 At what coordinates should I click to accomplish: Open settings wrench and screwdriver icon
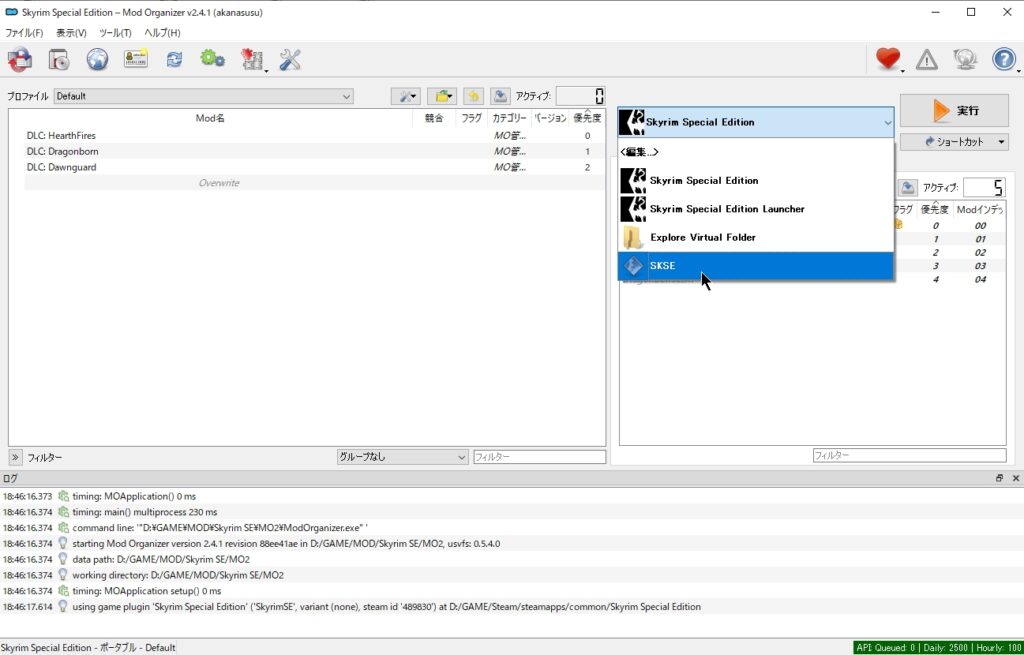coord(289,60)
